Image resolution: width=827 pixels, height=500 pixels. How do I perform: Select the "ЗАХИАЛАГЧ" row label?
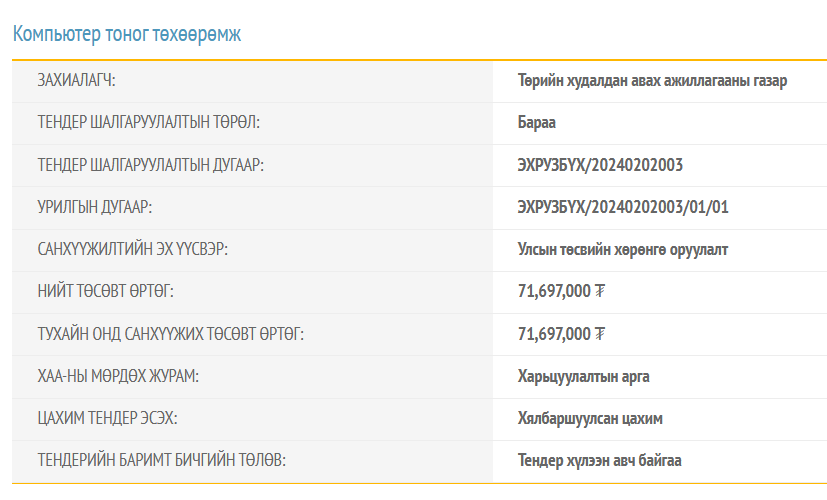click(83, 81)
